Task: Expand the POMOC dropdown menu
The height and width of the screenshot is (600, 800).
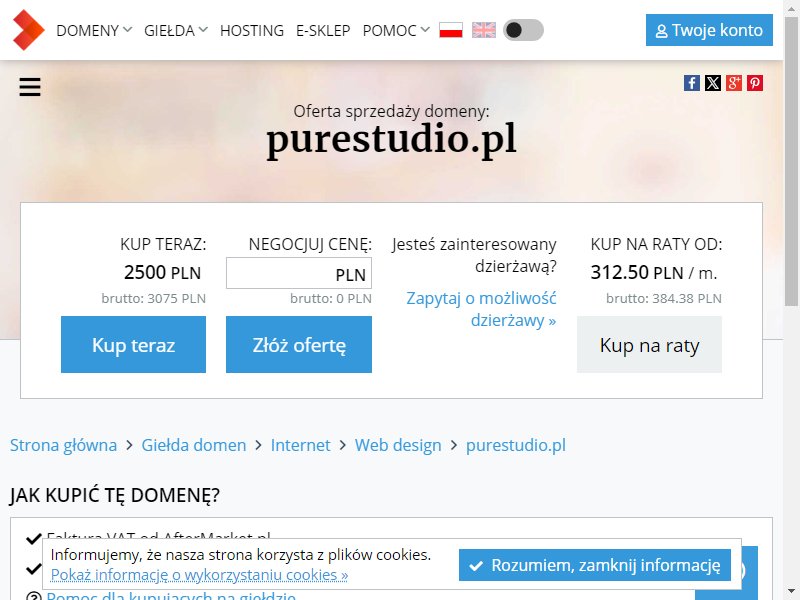Action: (396, 31)
